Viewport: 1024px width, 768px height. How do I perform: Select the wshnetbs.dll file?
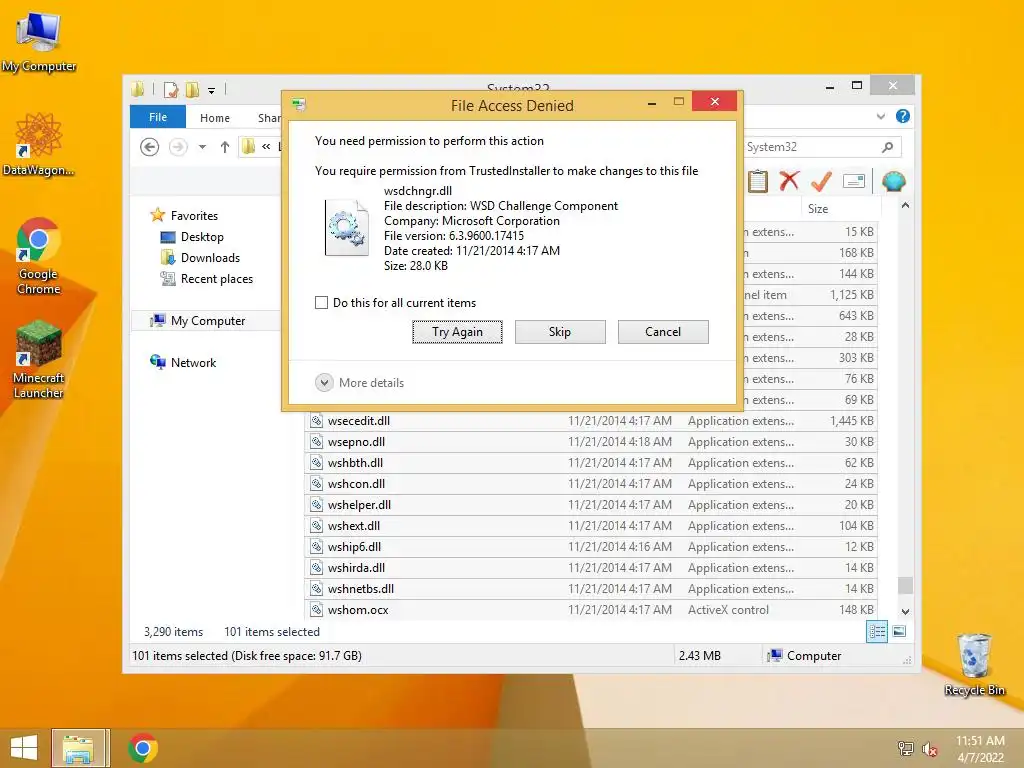(x=591, y=588)
